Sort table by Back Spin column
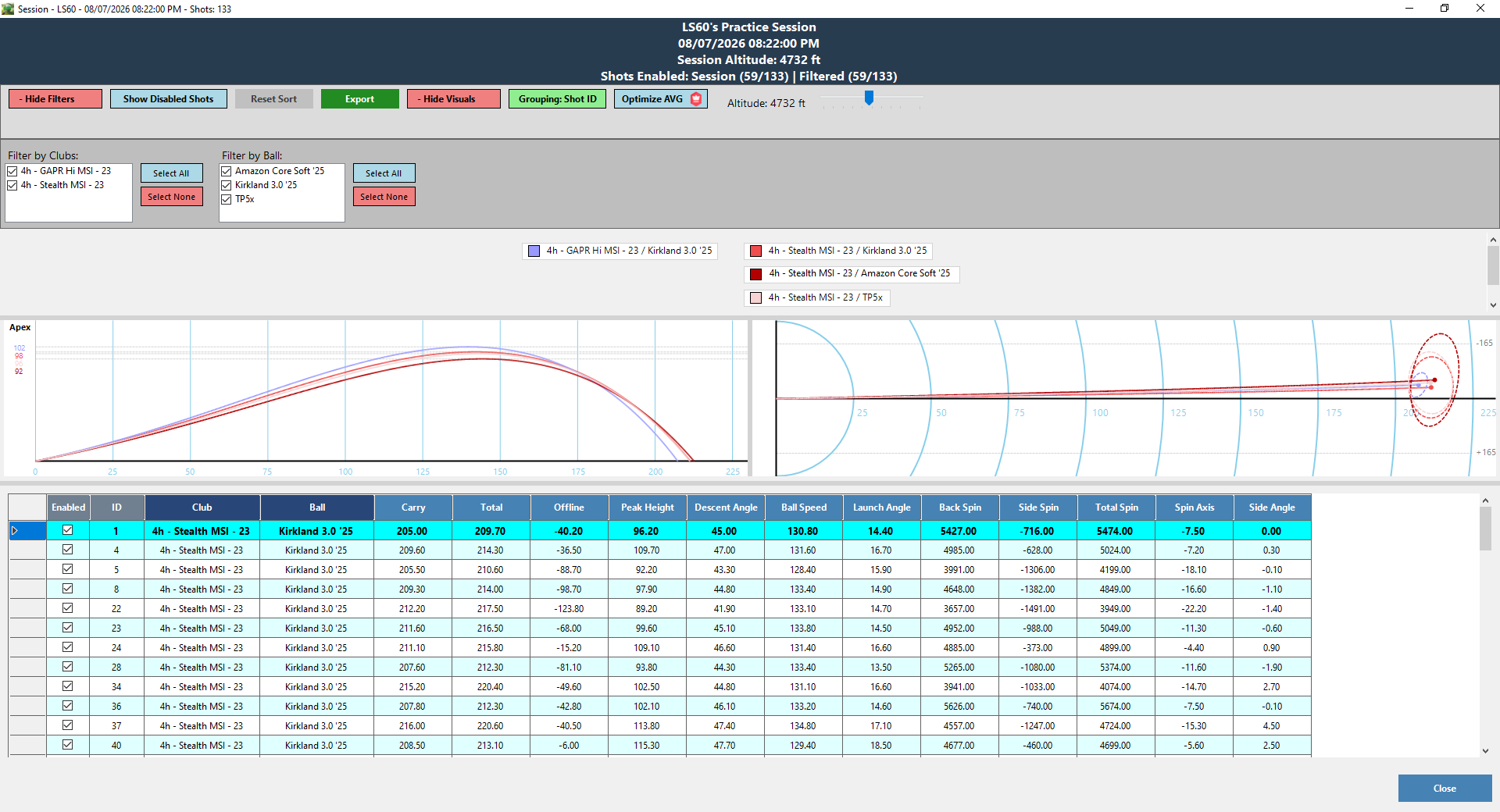The width and height of the screenshot is (1500, 812). (x=960, y=507)
